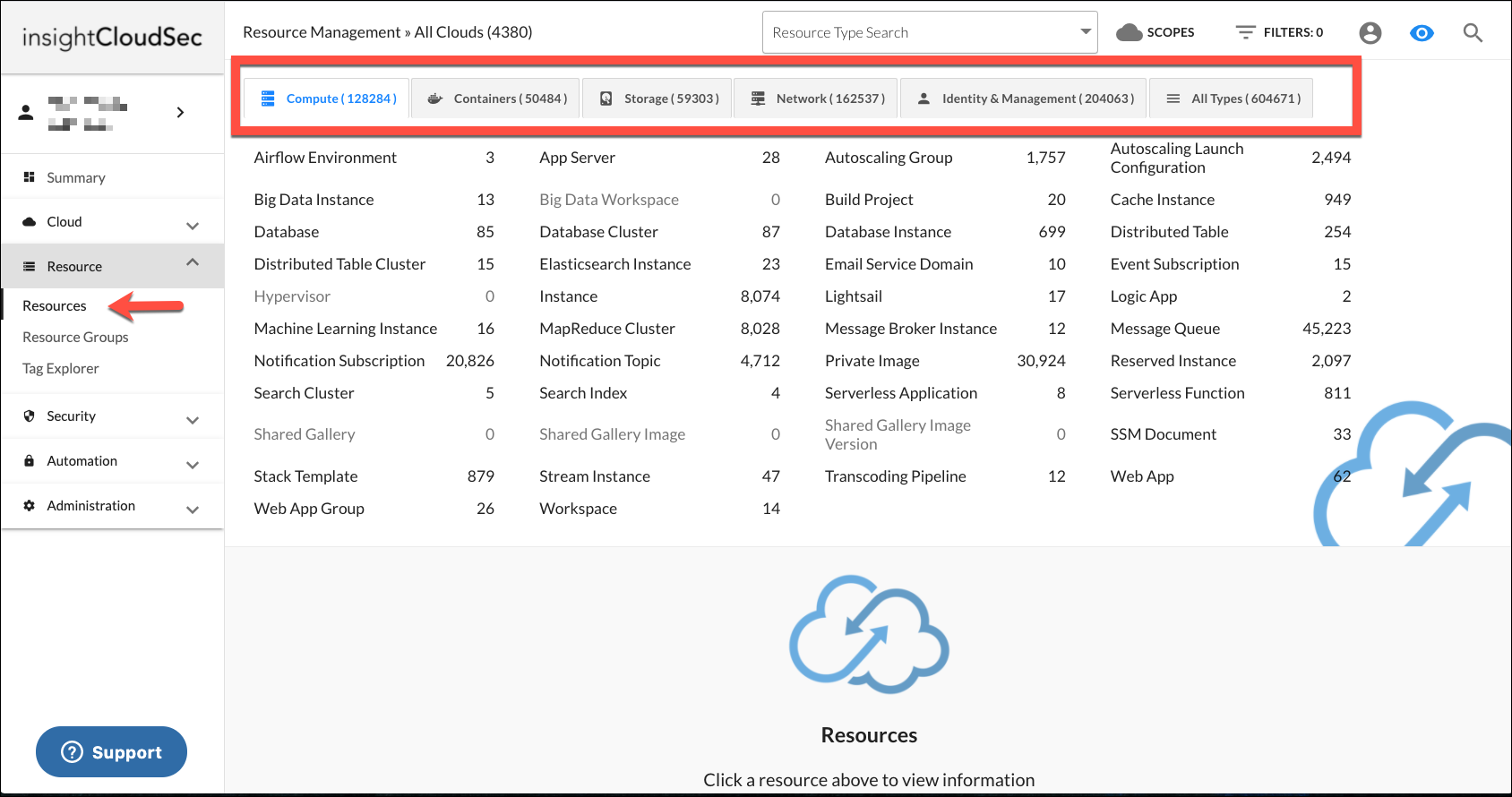Select Notification Subscription resource type

coord(339,361)
